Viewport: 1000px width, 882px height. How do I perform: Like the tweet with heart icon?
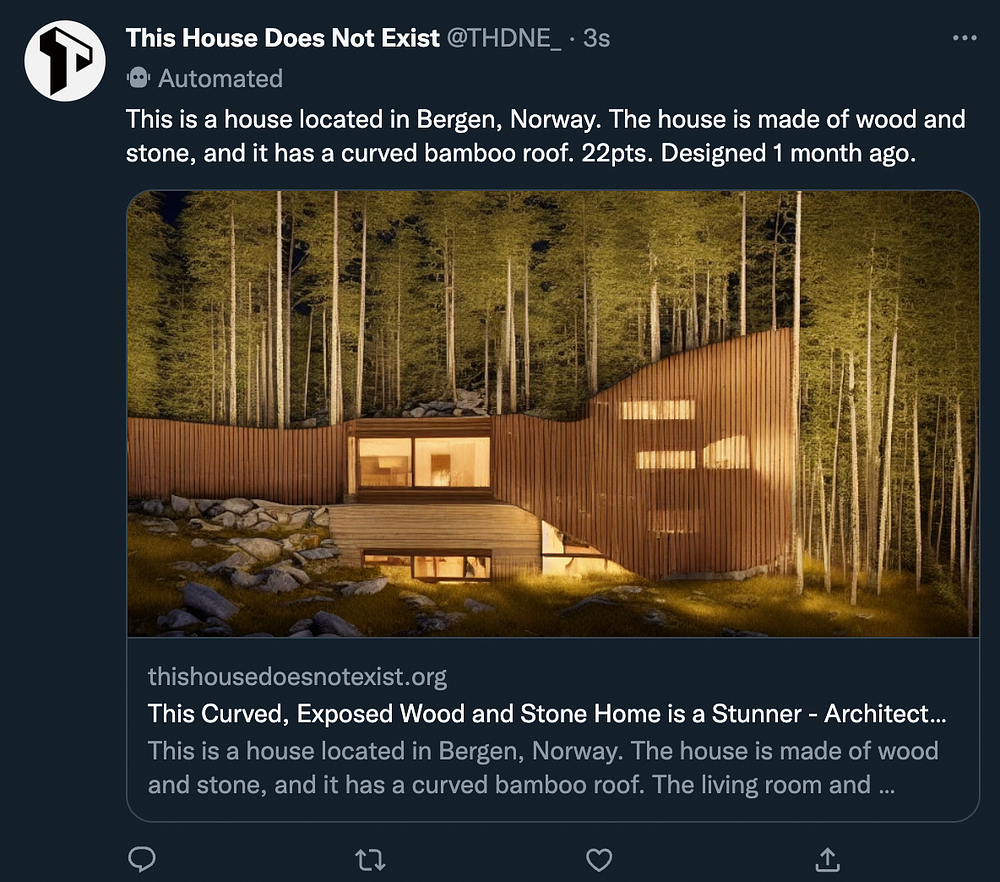pyautogui.click(x=599, y=860)
